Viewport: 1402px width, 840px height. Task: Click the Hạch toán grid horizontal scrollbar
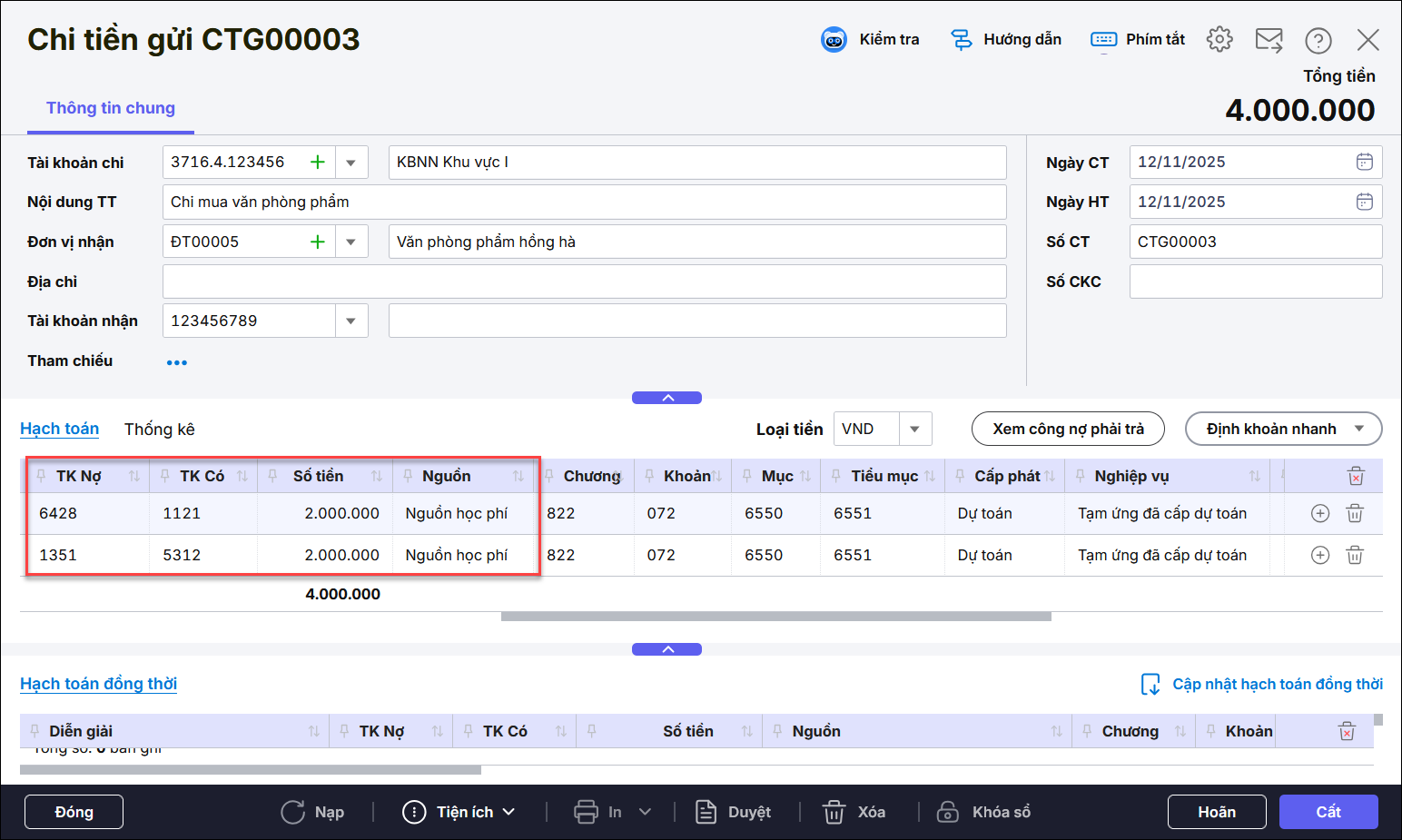coord(775,617)
